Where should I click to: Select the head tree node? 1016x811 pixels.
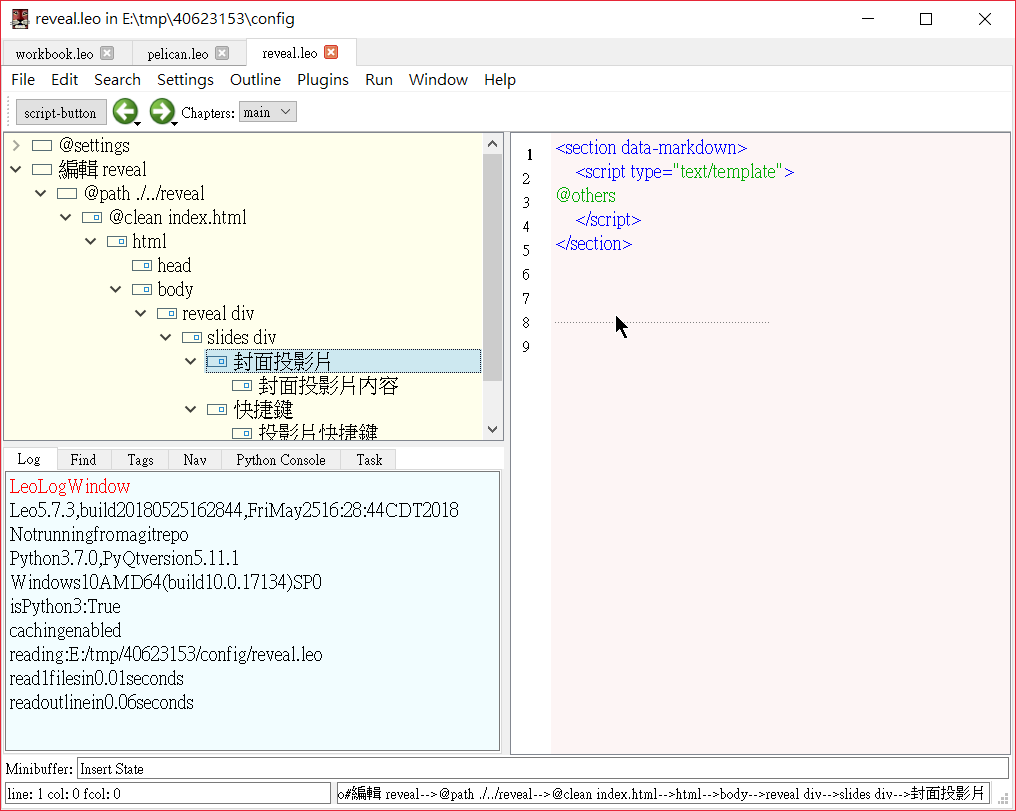click(x=174, y=266)
